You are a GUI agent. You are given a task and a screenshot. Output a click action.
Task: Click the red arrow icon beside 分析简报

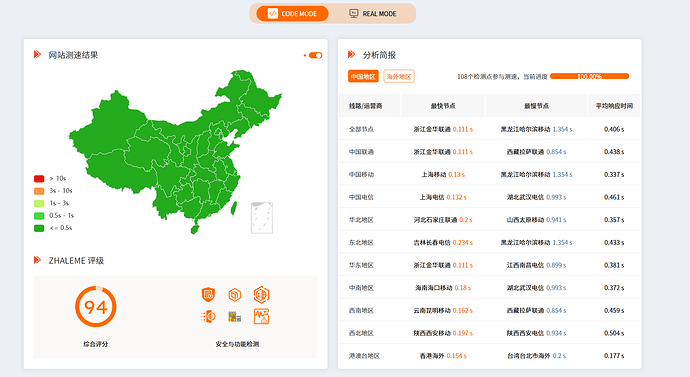(351, 55)
